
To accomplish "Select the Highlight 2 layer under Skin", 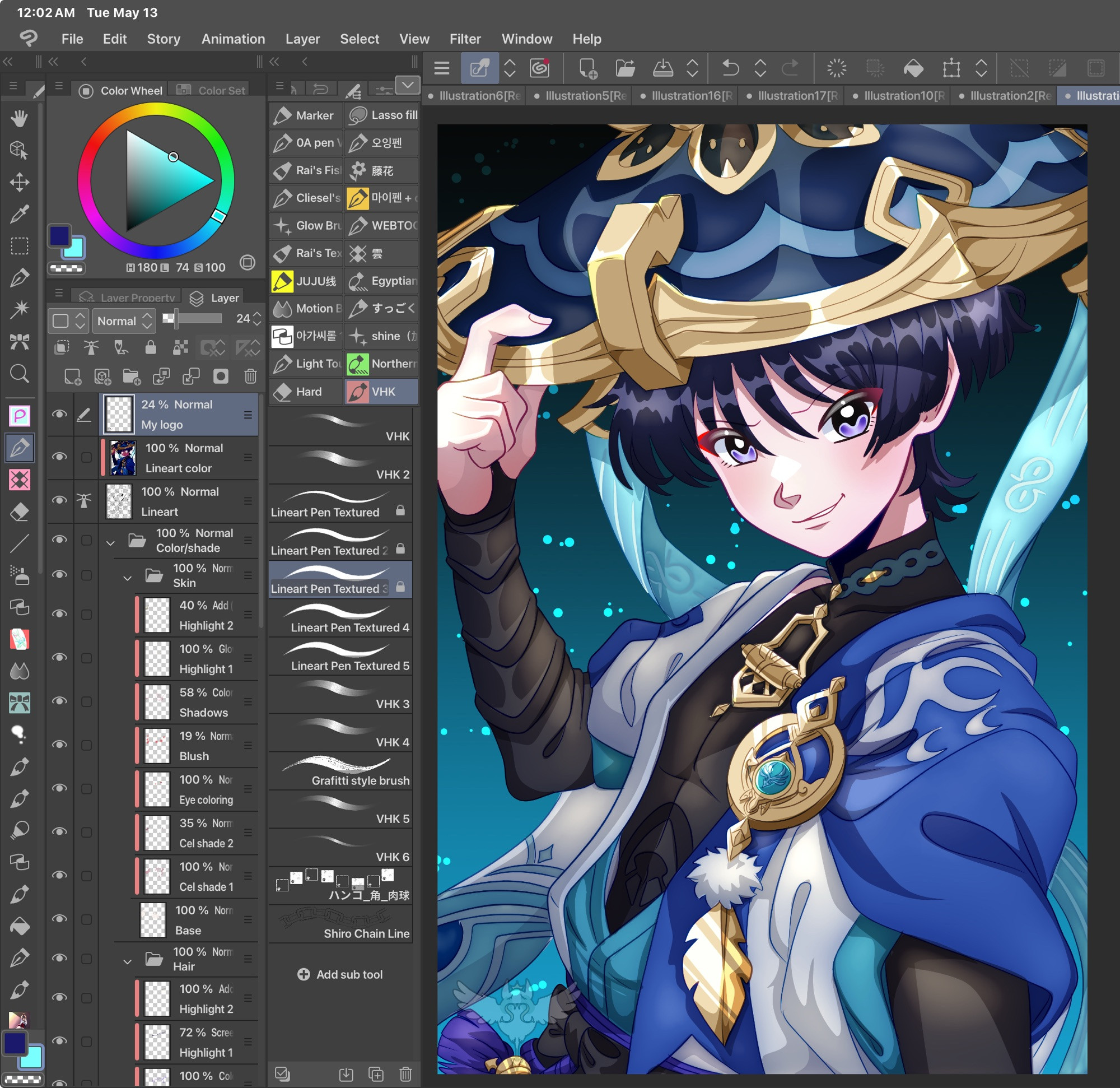I will (195, 615).
